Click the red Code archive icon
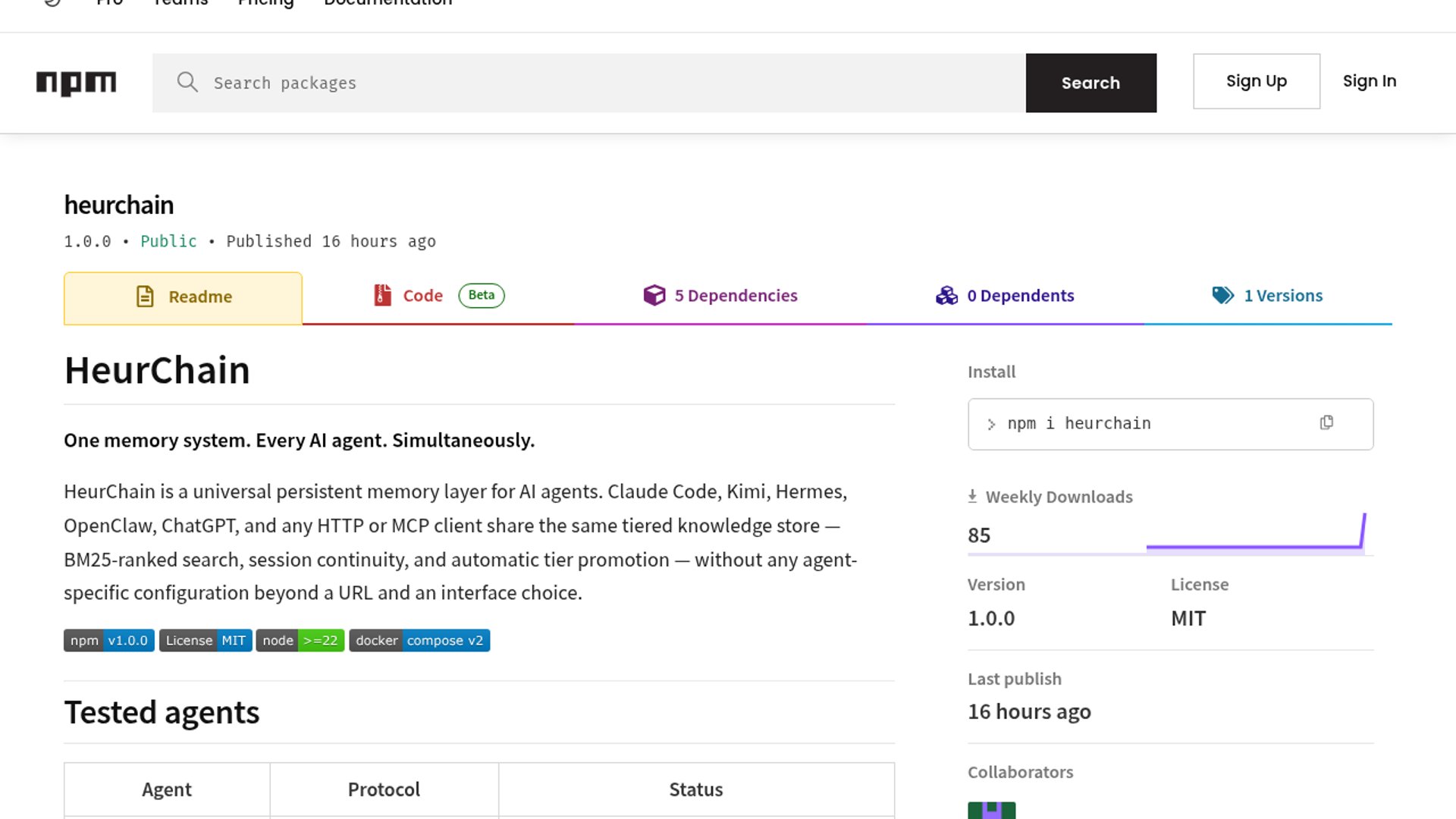 click(383, 295)
